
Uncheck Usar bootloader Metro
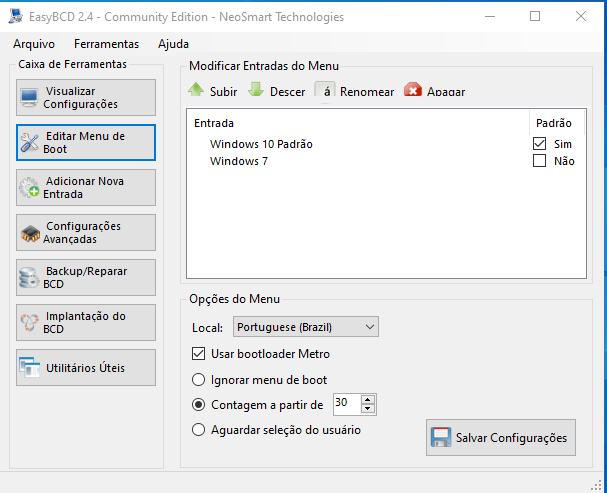click(x=199, y=354)
